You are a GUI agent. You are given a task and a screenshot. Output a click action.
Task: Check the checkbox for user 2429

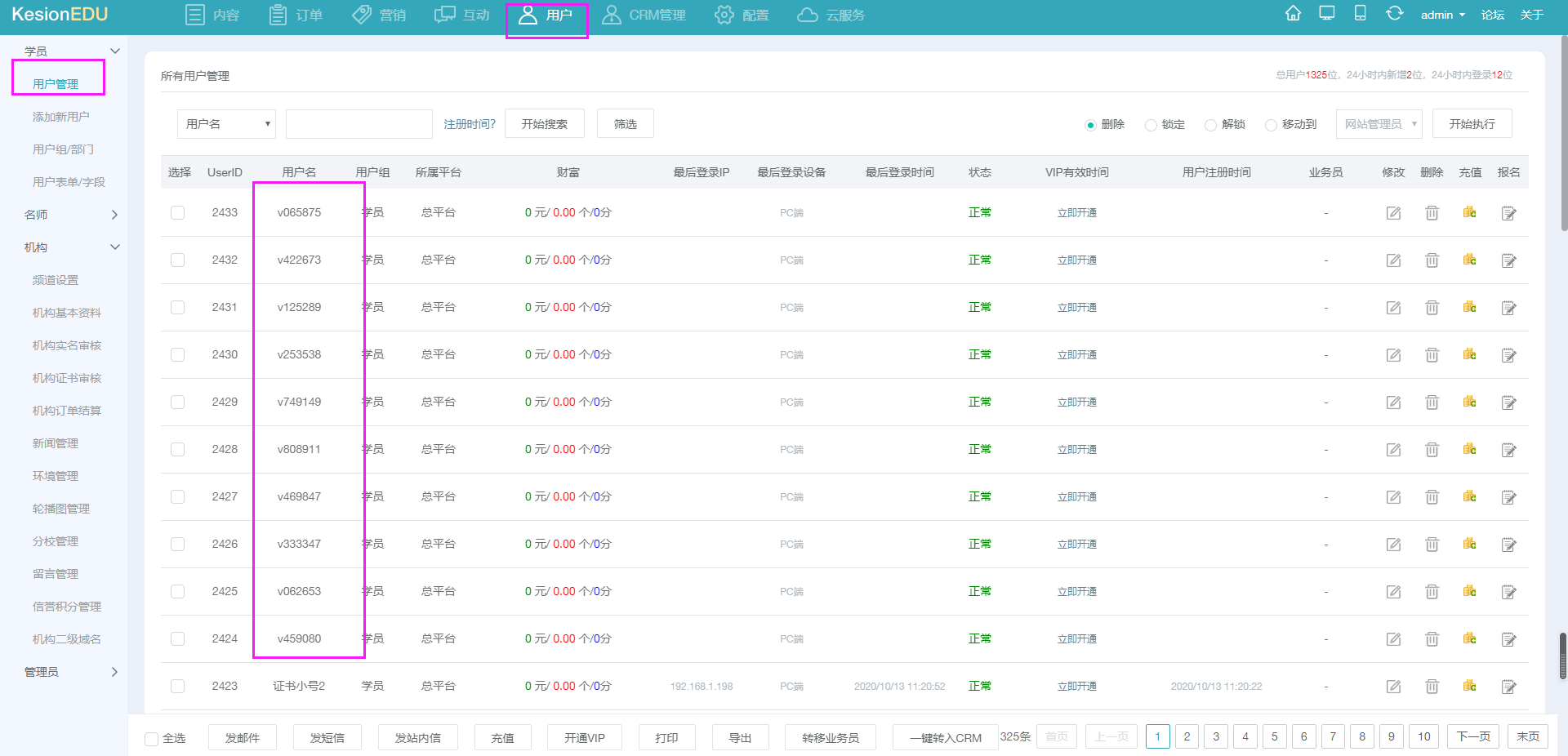[177, 402]
